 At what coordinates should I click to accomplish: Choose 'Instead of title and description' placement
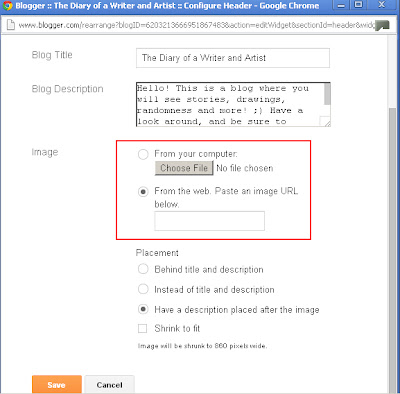pyautogui.click(x=143, y=289)
